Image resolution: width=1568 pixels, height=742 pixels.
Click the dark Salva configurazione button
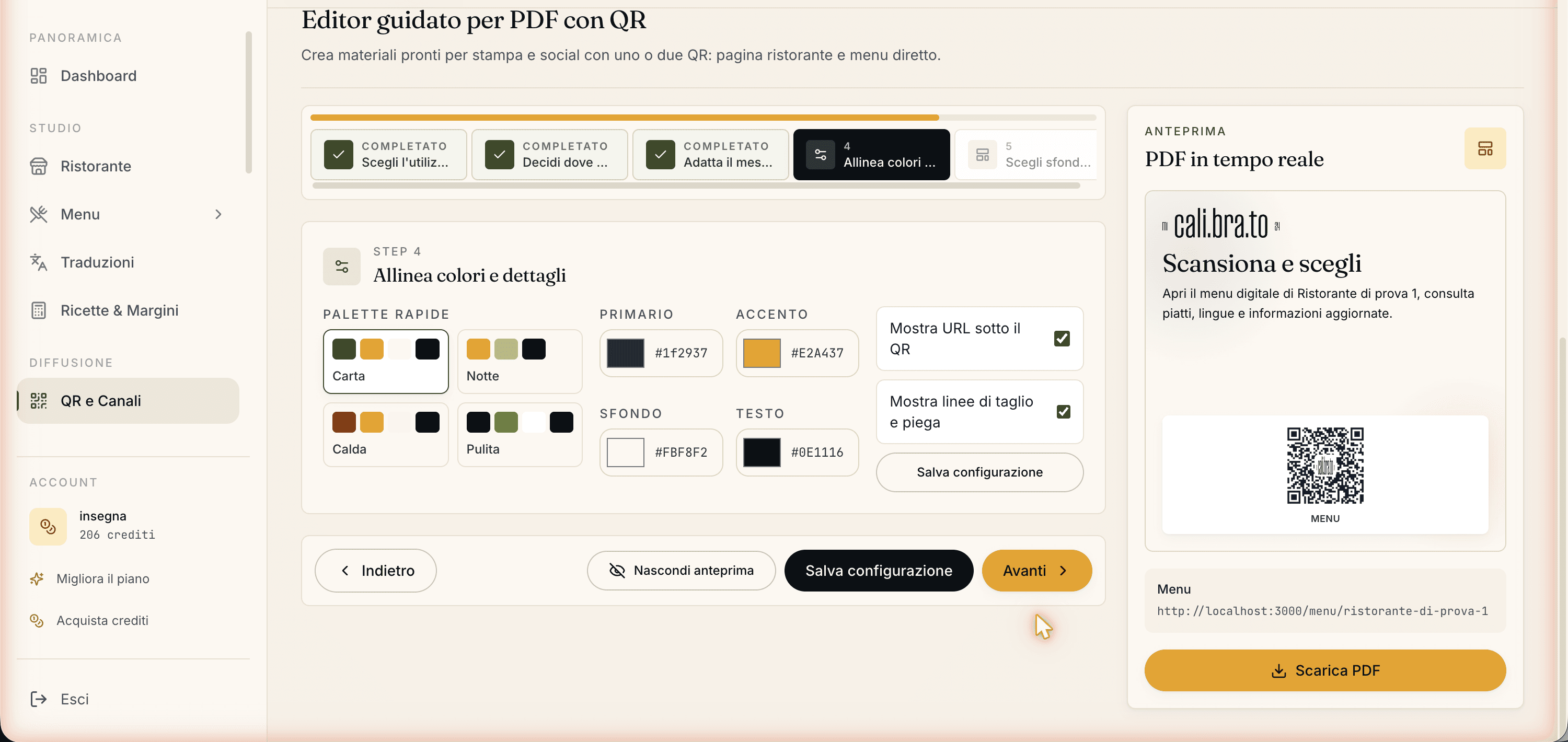click(879, 571)
